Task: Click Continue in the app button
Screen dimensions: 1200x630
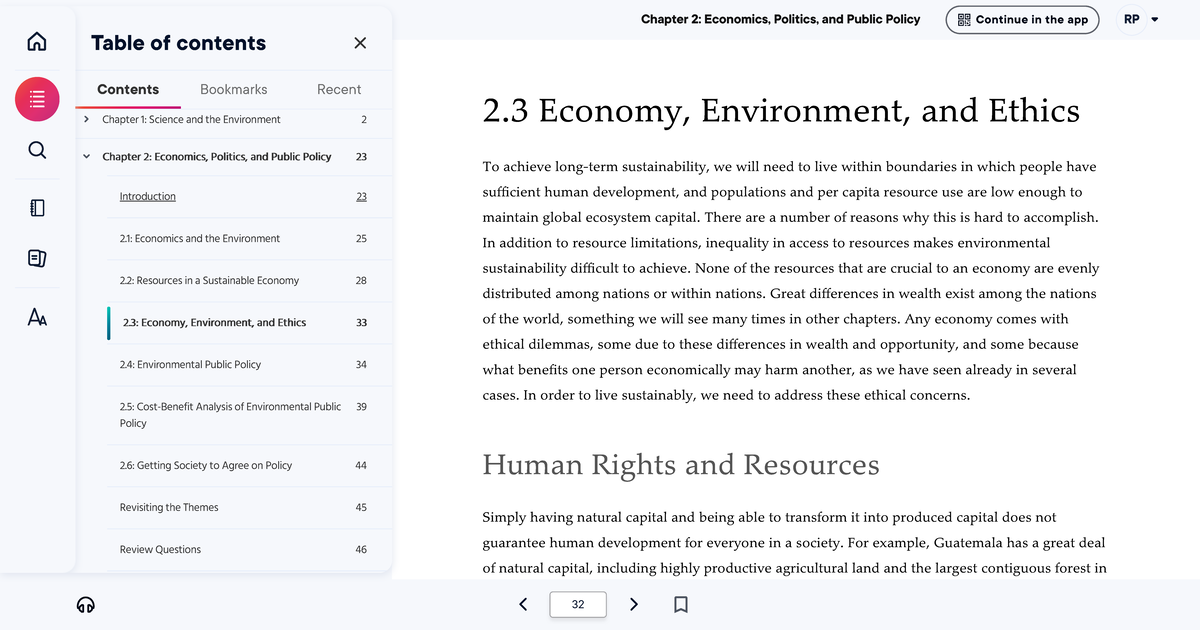Action: click(x=1022, y=19)
